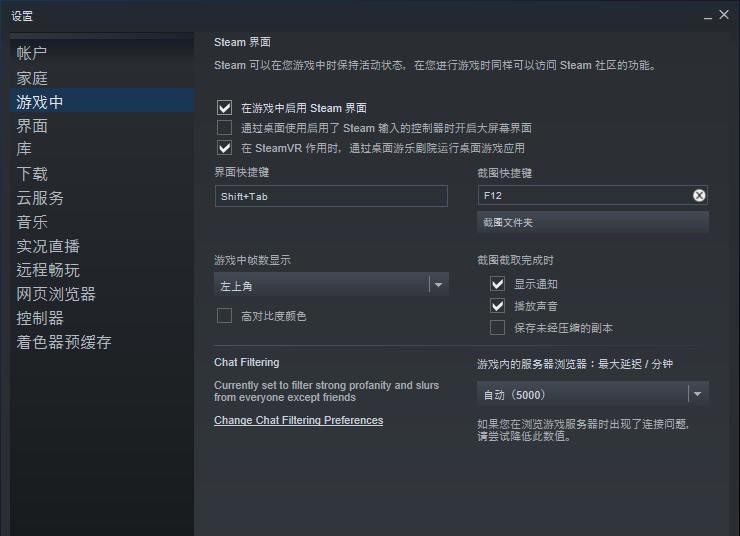The width and height of the screenshot is (740, 536).
Task: Open the 最大延迟 dropdown showing 自动 (5000)
Action: [x=593, y=394]
